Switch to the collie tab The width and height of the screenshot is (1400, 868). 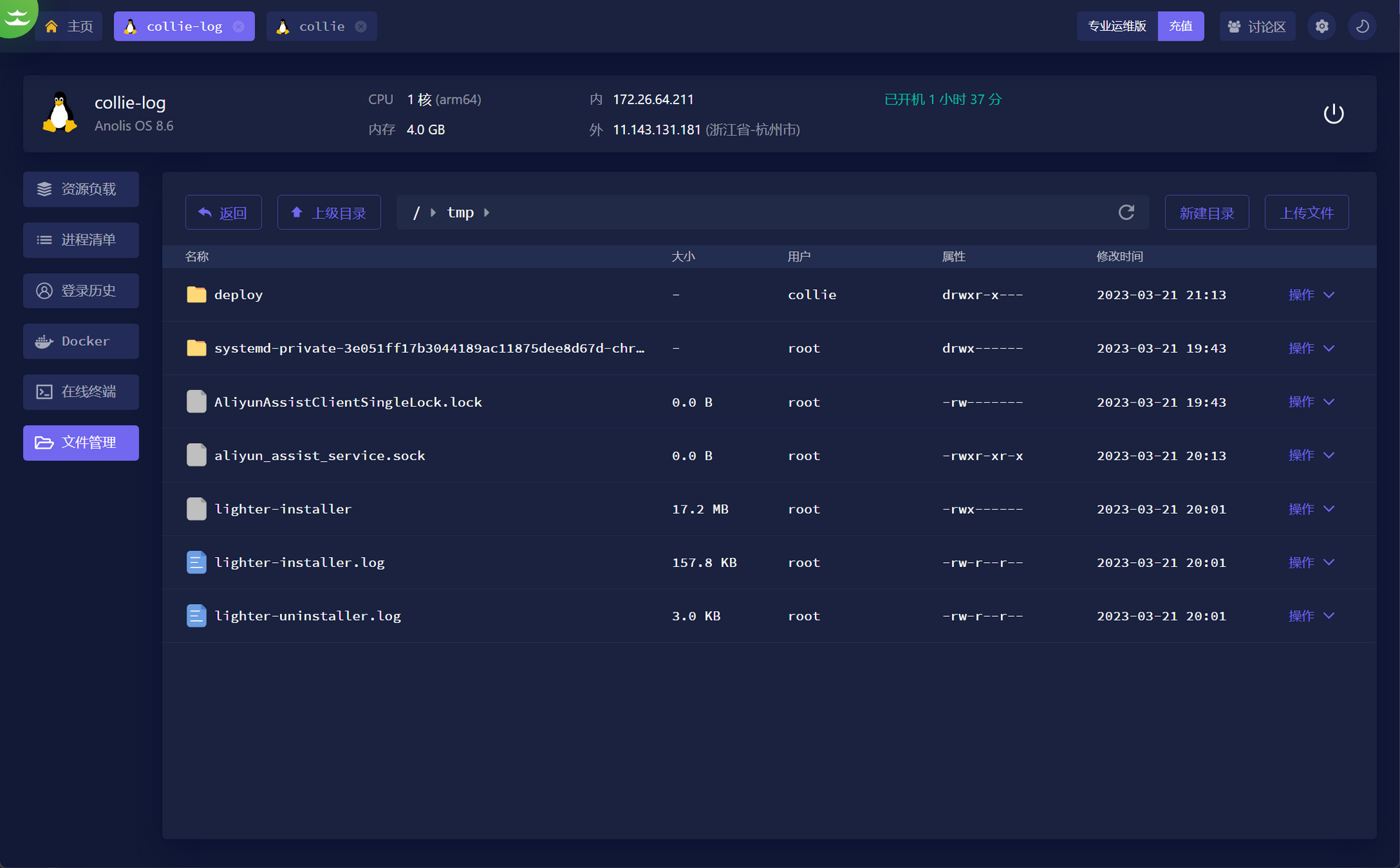[x=321, y=27]
